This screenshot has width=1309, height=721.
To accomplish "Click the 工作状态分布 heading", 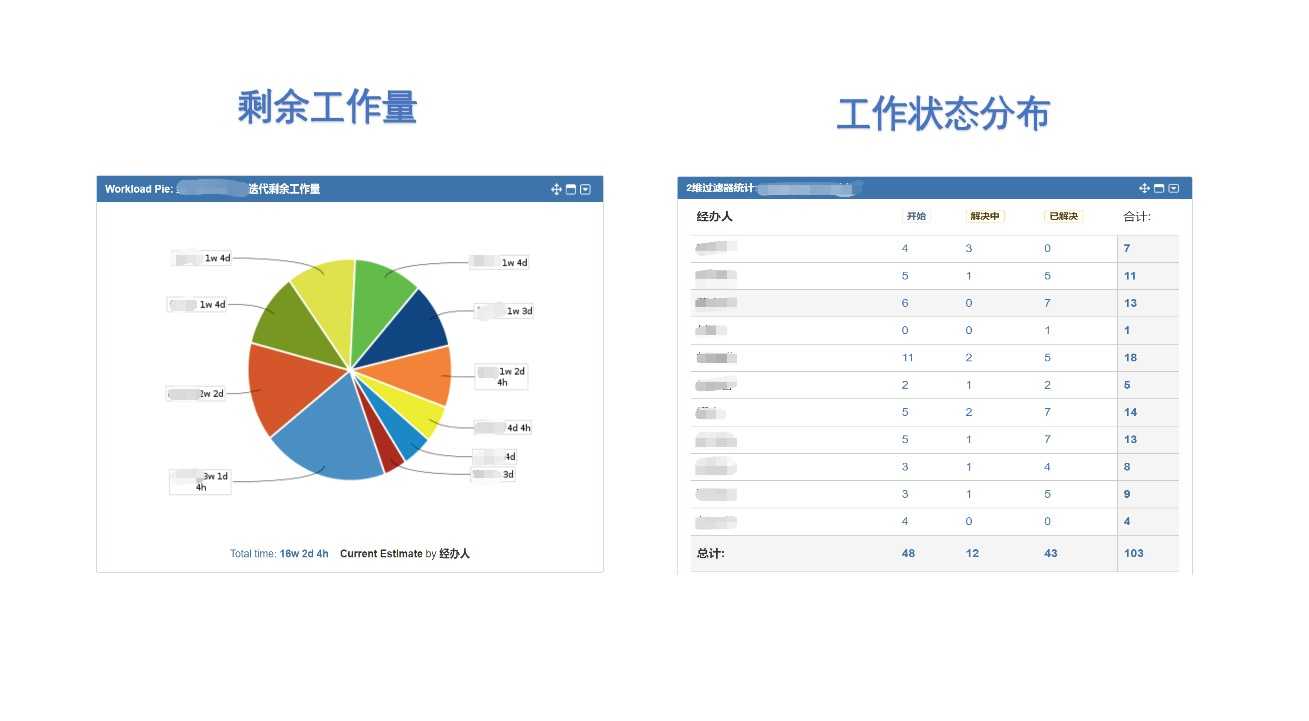I will pyautogui.click(x=943, y=114).
